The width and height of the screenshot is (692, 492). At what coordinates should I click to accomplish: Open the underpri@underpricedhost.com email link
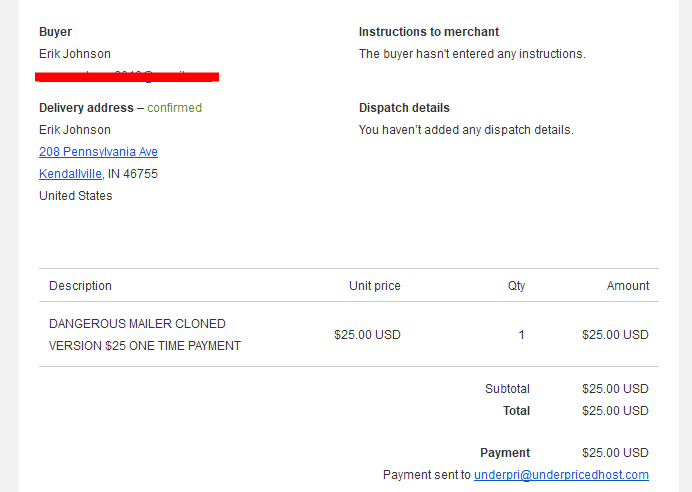tap(561, 475)
